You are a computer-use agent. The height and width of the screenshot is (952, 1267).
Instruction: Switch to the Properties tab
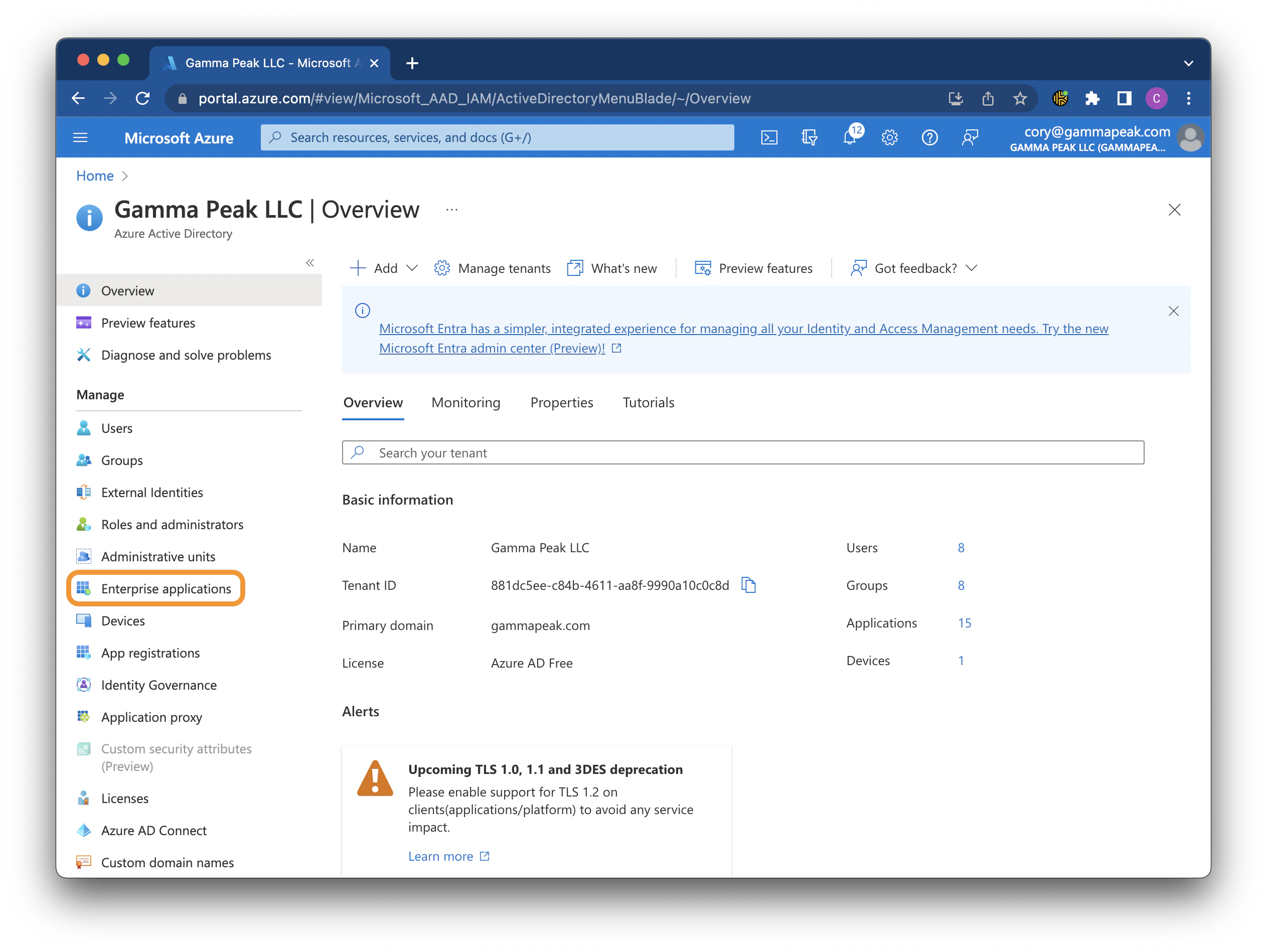[561, 403]
